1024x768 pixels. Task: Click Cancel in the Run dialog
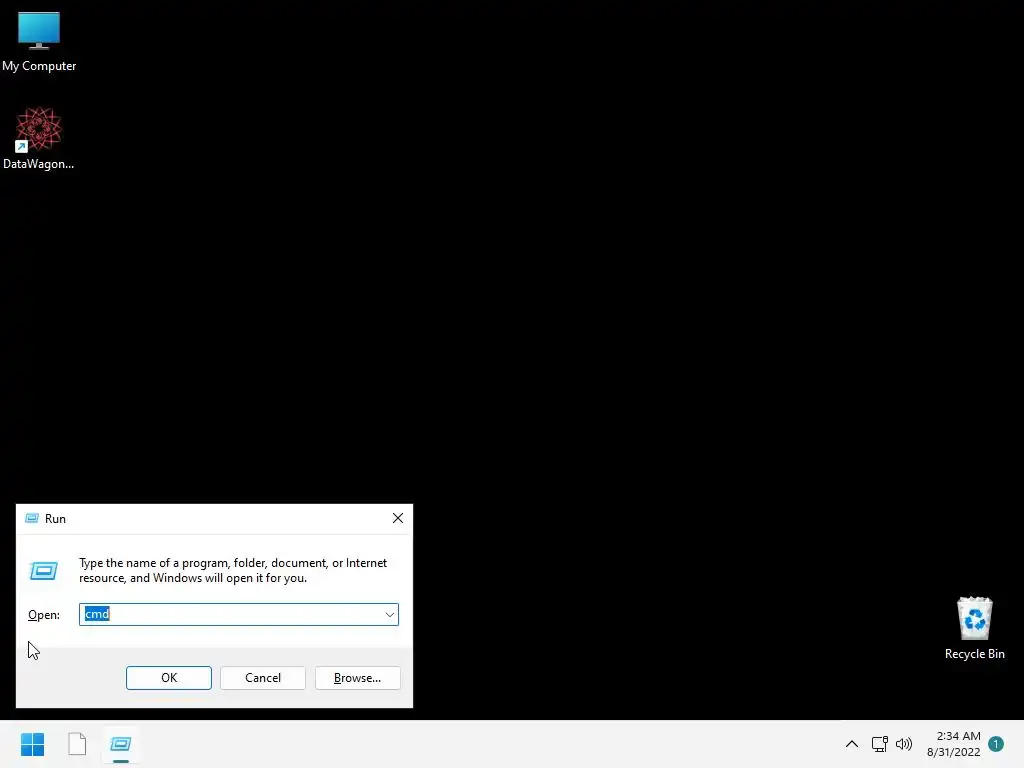[263, 678]
